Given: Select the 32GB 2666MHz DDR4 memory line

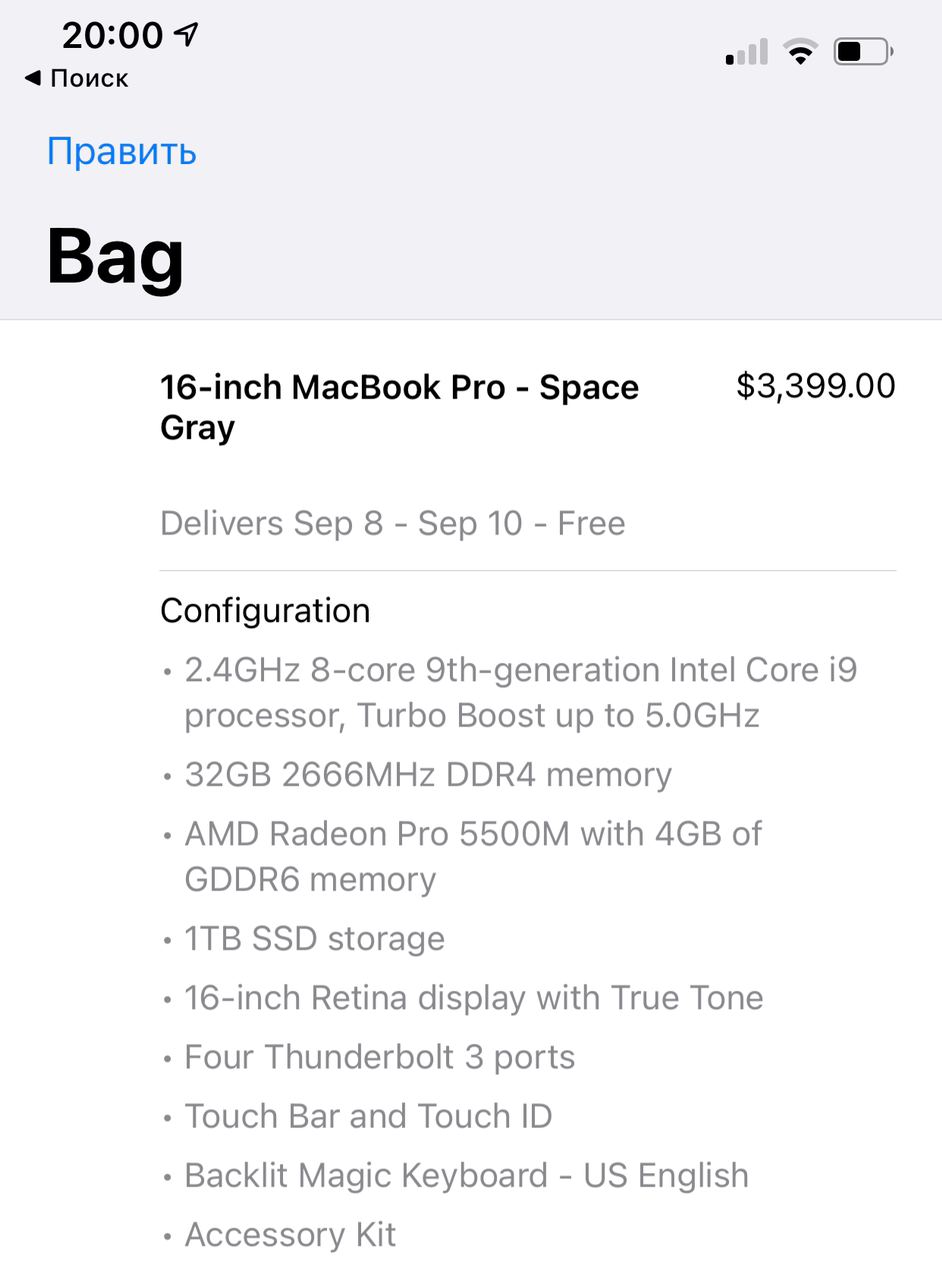Looking at the screenshot, I should pos(428,775).
